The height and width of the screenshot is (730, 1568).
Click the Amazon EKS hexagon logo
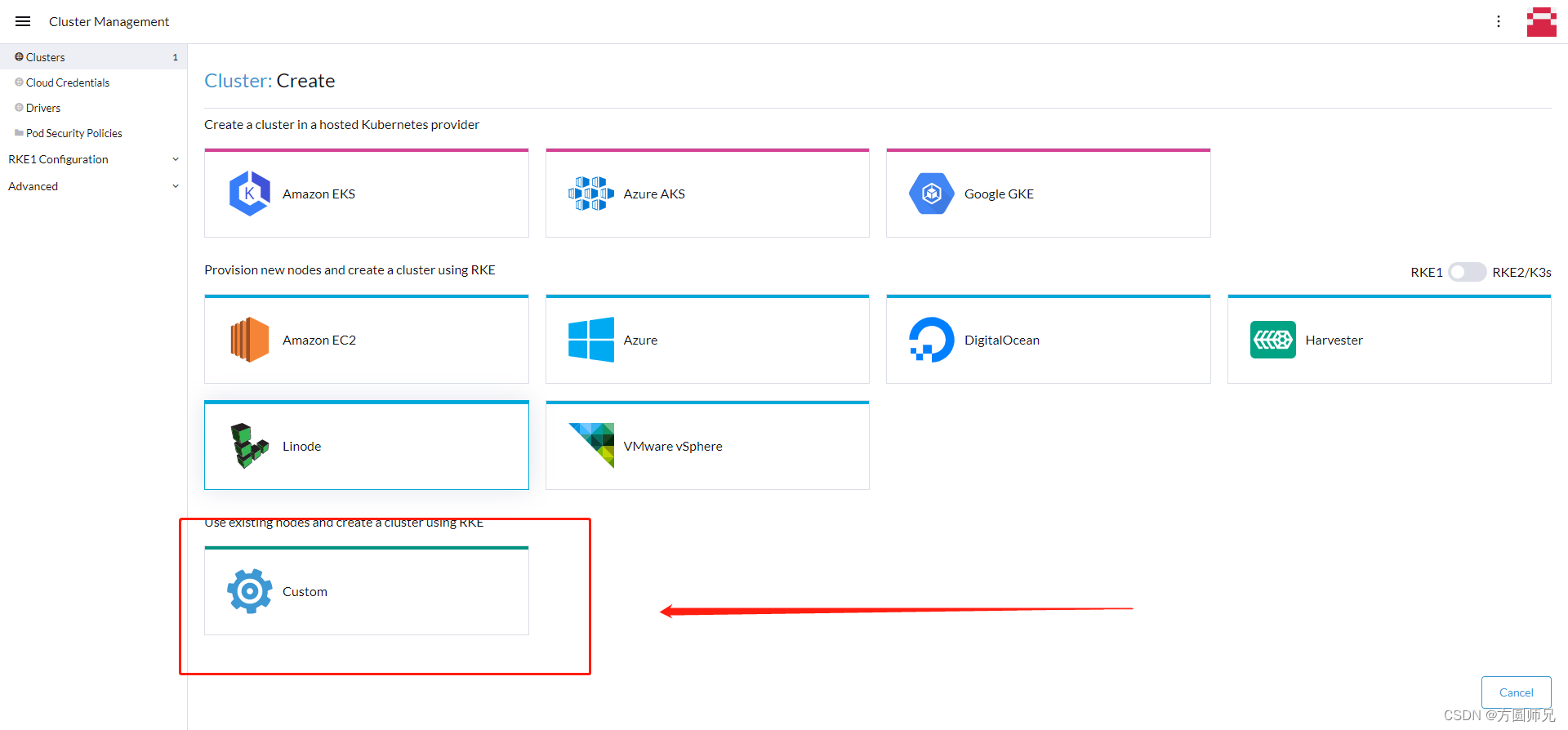tap(250, 194)
